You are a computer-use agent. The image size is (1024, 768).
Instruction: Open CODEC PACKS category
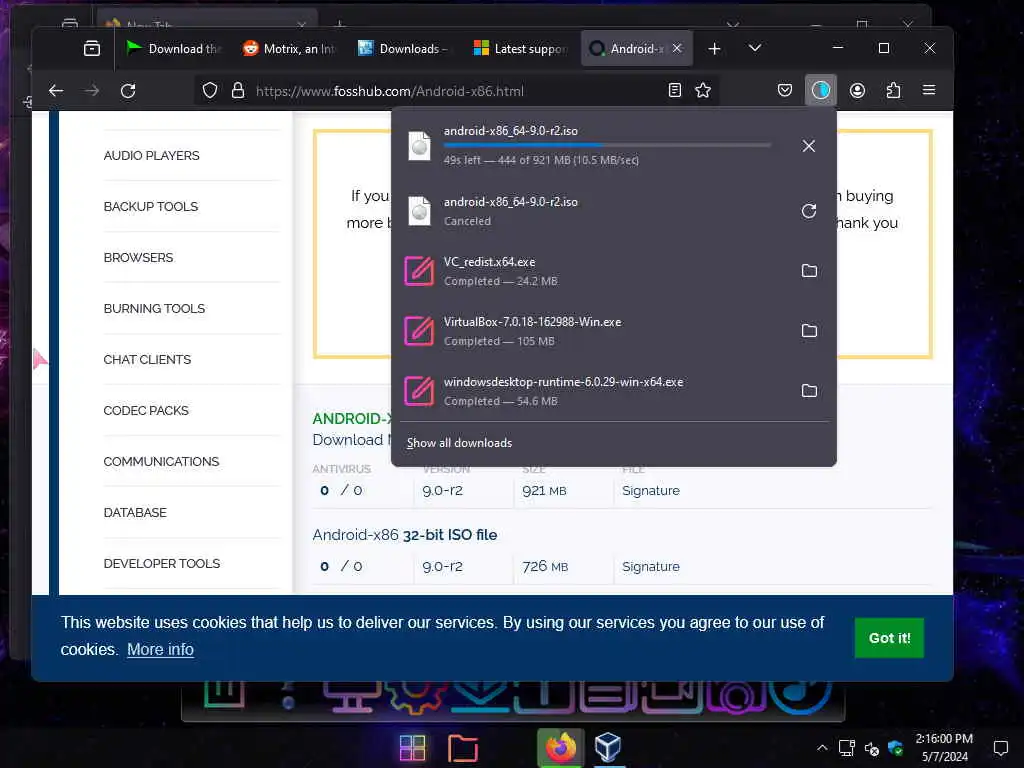point(146,410)
